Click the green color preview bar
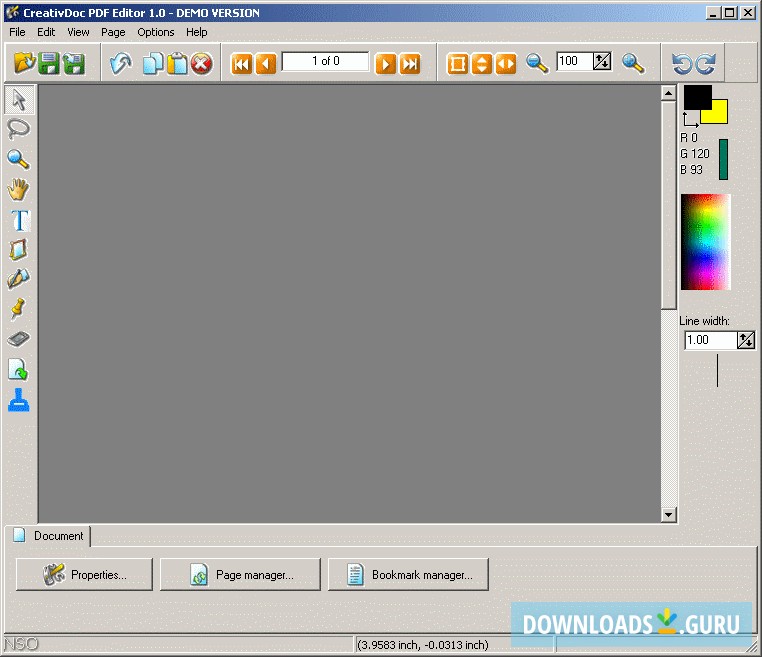Screen dimensions: 762x657 click(x=723, y=159)
